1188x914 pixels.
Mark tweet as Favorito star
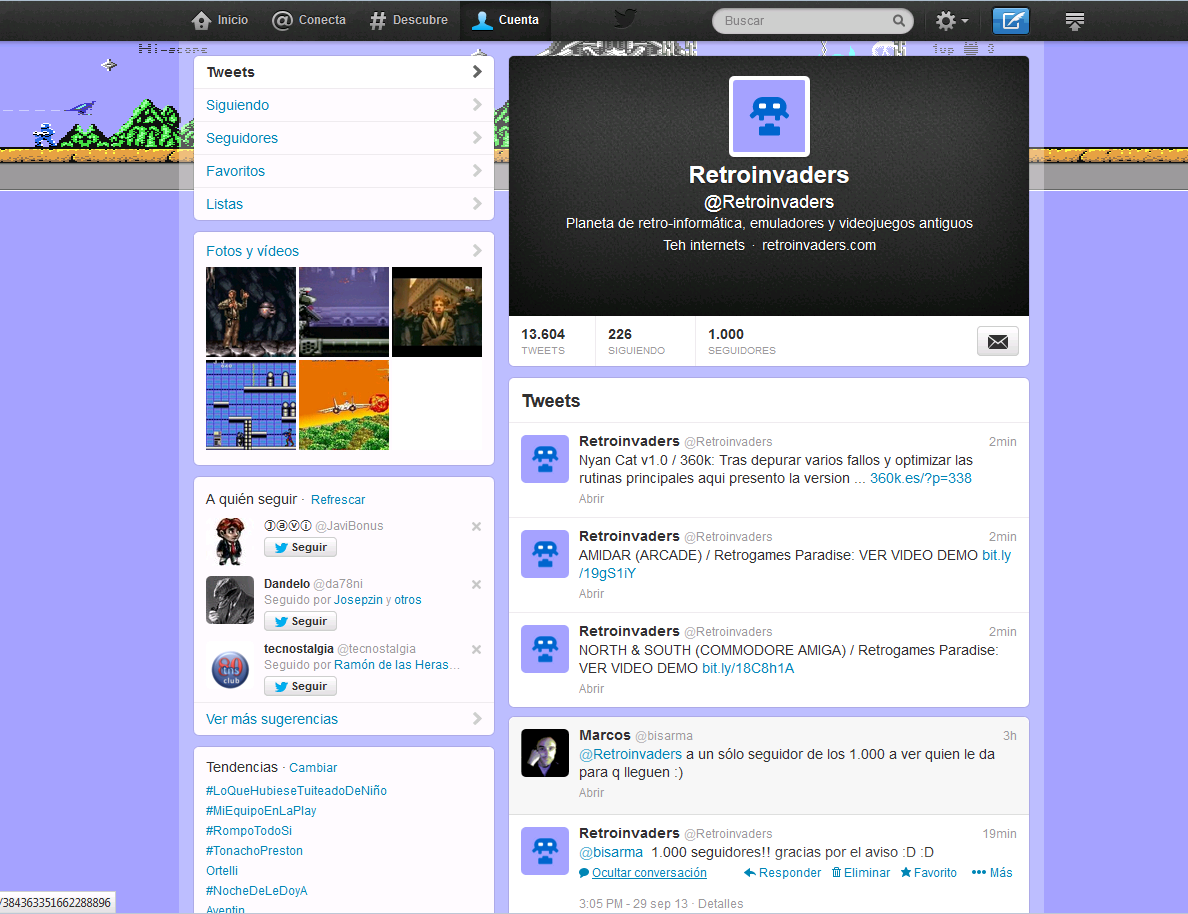coord(929,873)
